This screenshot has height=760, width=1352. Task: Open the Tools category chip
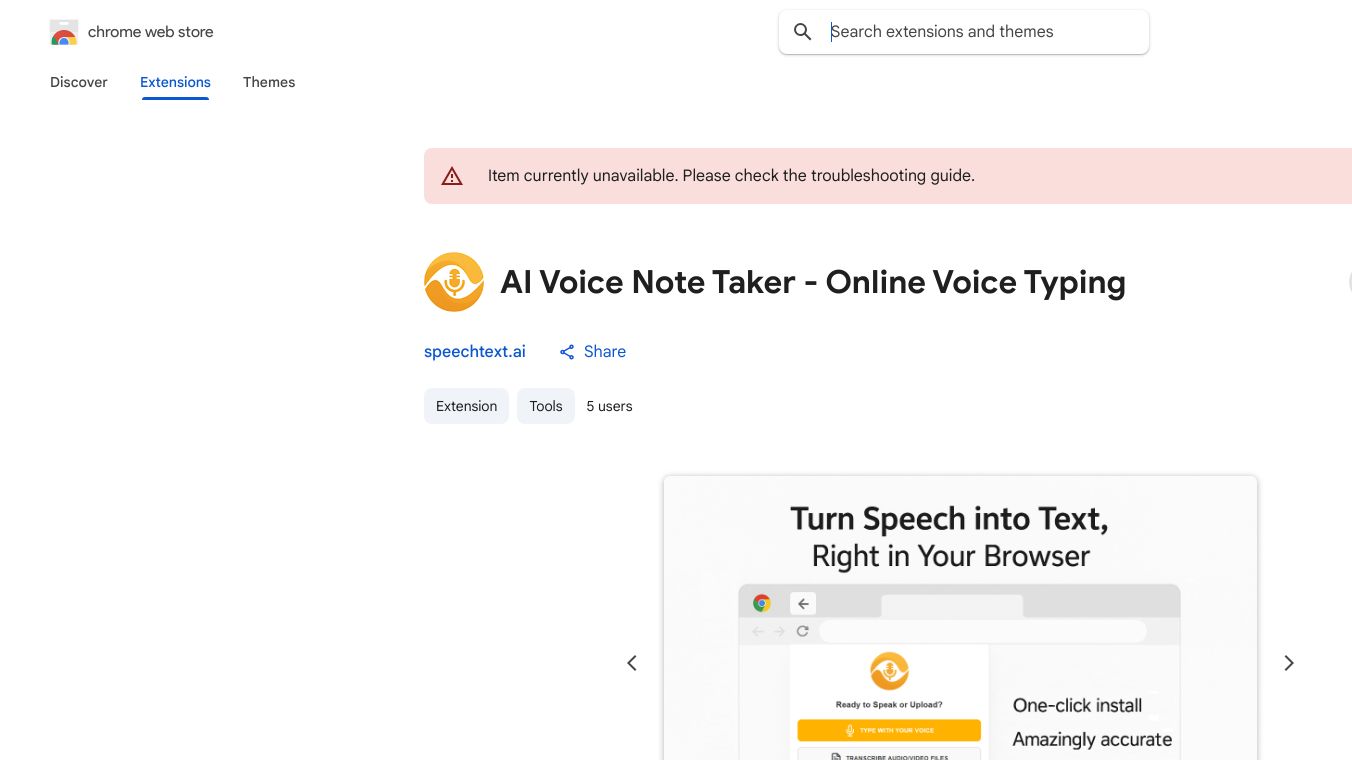click(546, 406)
